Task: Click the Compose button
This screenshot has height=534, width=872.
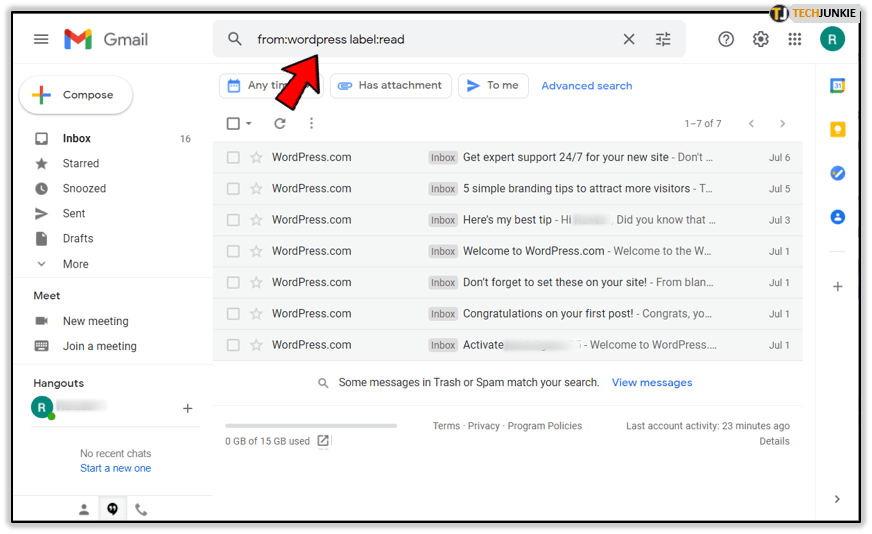Action: 76,95
